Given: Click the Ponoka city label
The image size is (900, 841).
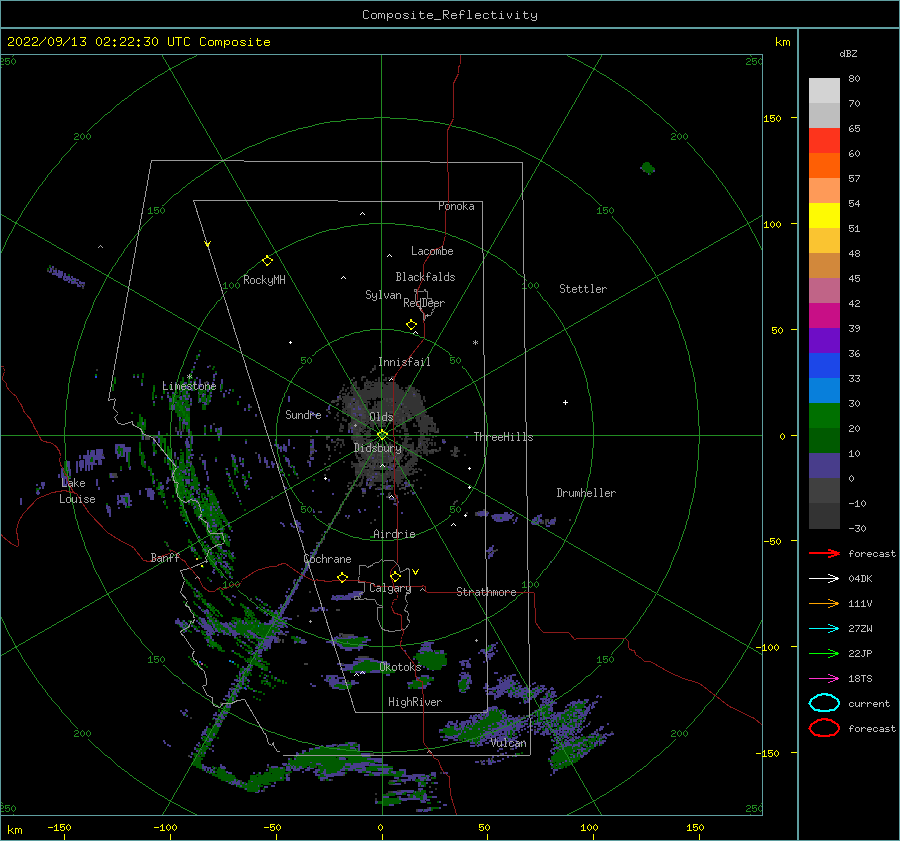Looking at the screenshot, I should coord(456,206).
